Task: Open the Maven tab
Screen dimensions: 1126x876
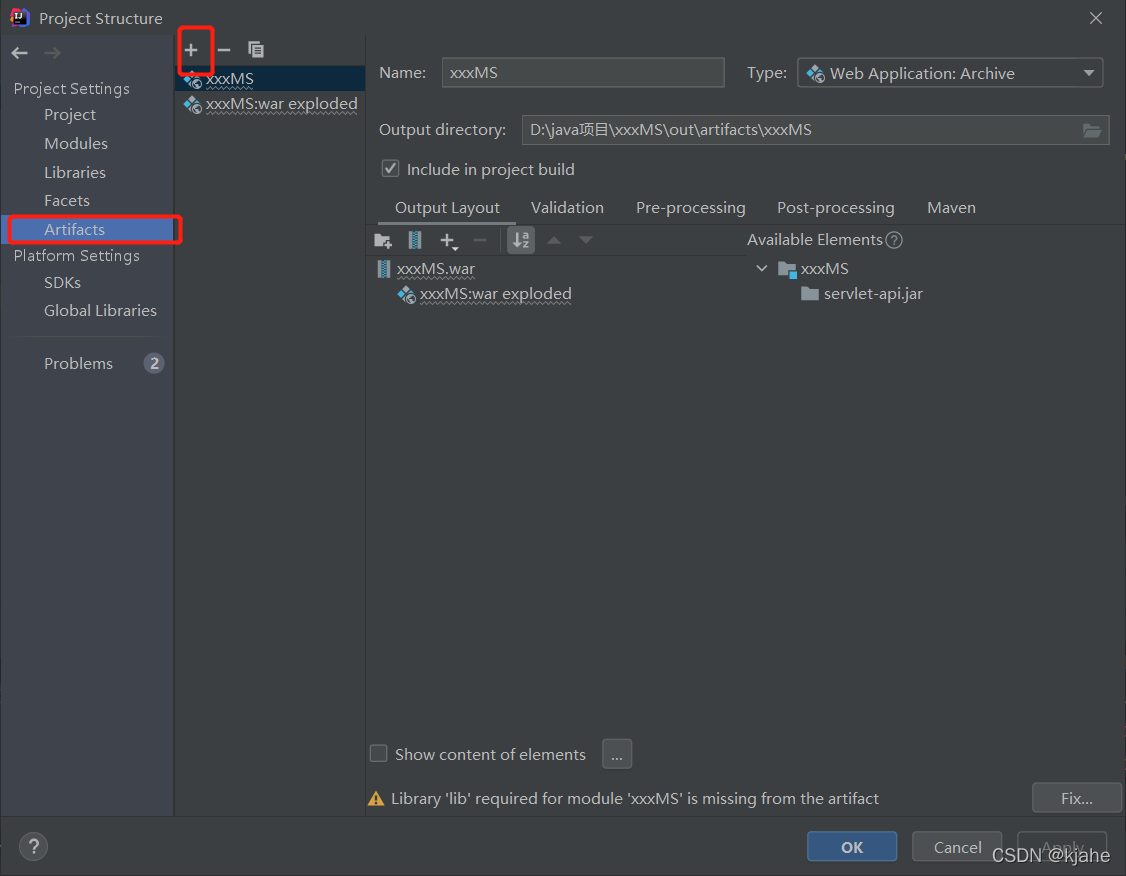Action: pyautogui.click(x=951, y=208)
